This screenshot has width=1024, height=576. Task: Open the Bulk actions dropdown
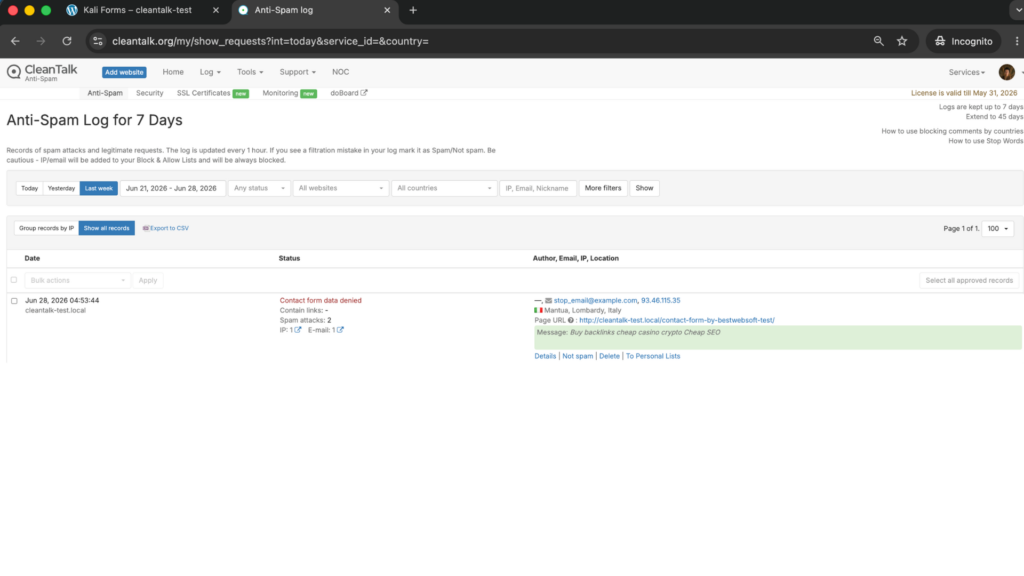coord(77,280)
